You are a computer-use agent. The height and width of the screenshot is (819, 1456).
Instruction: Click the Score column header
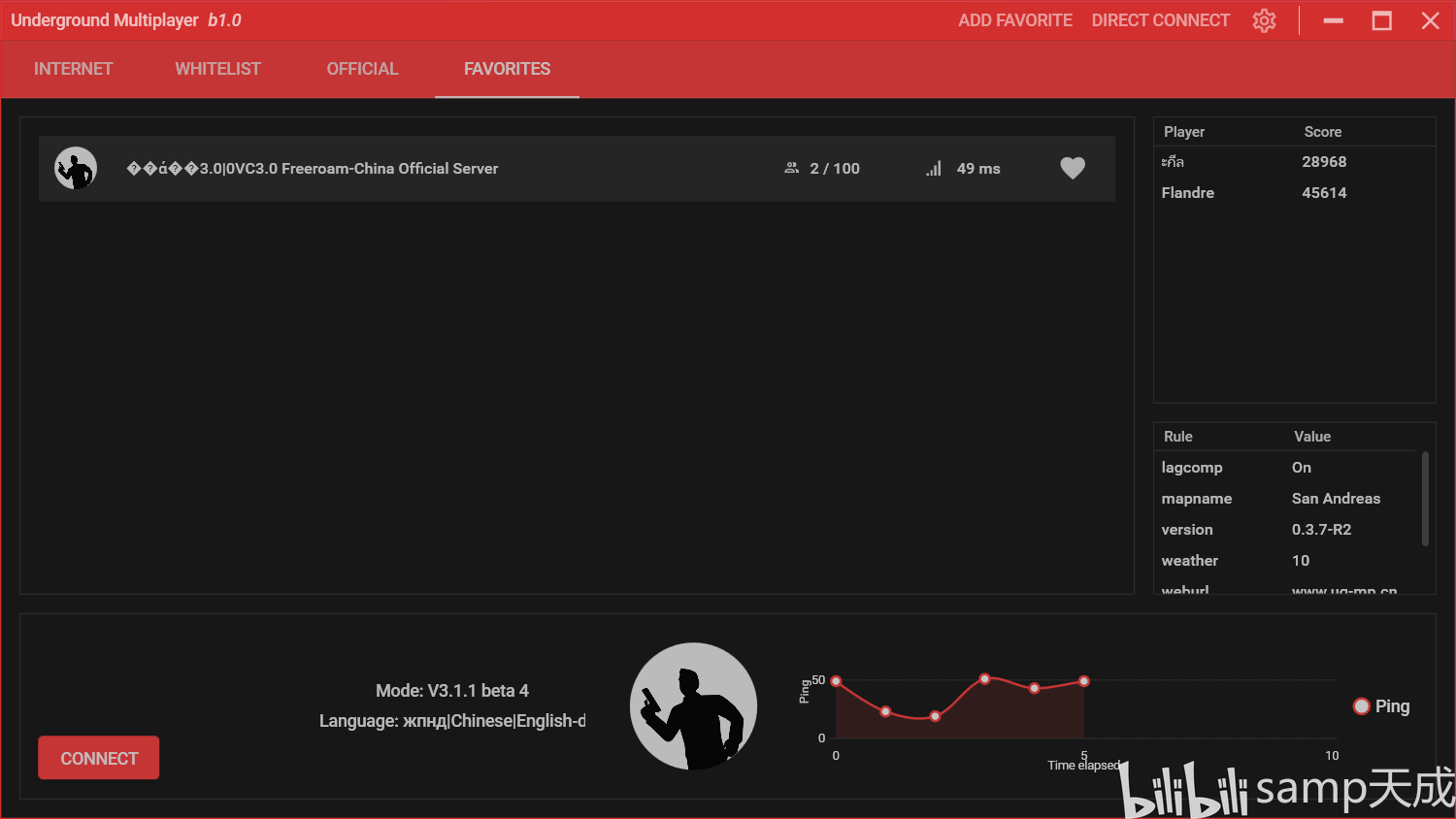[x=1322, y=132]
